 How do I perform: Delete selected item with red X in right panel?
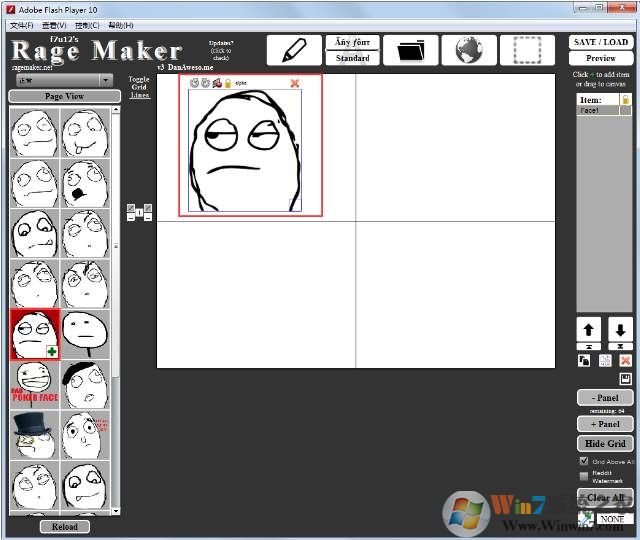(x=625, y=360)
